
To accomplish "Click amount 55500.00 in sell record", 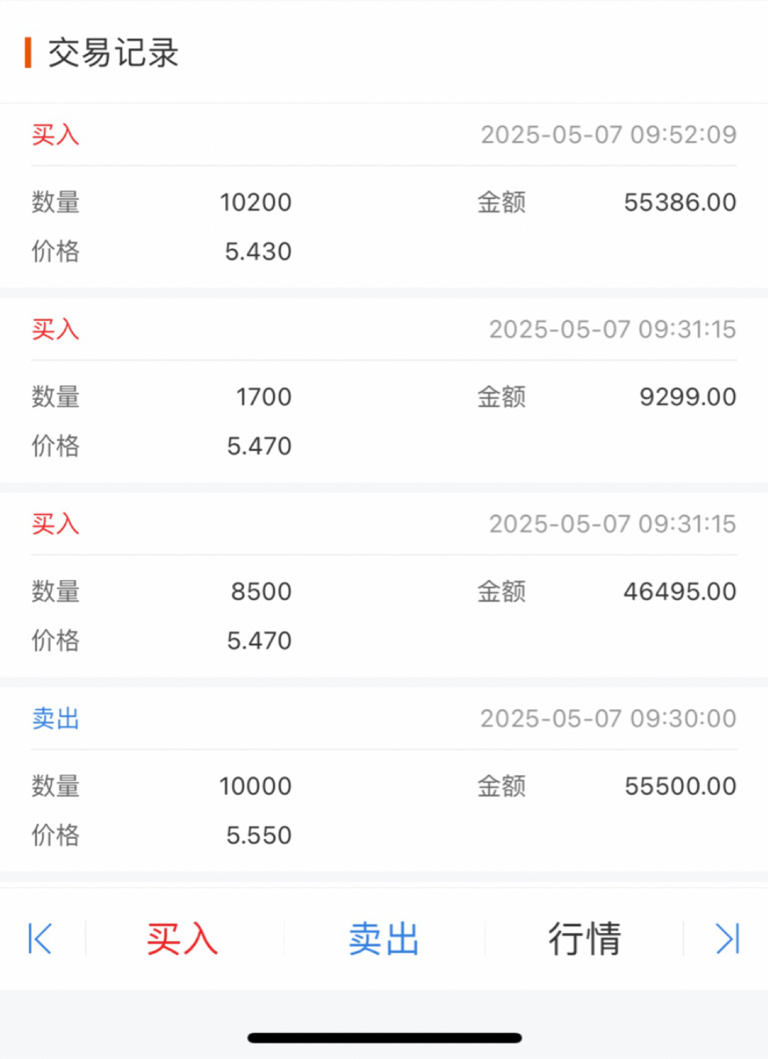I will click(x=680, y=785).
